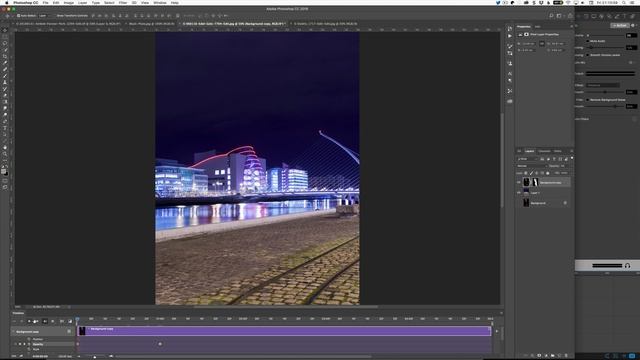
Task: Click Go to next frame in Timeline
Action: pos(36,322)
